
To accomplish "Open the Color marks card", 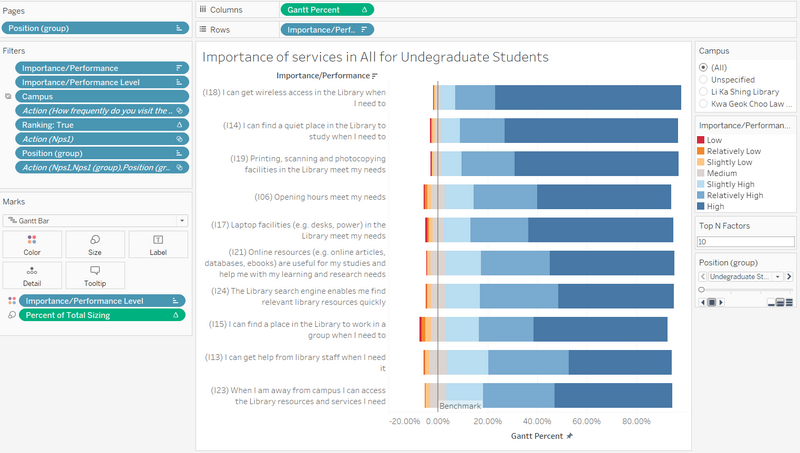I will click(32, 244).
